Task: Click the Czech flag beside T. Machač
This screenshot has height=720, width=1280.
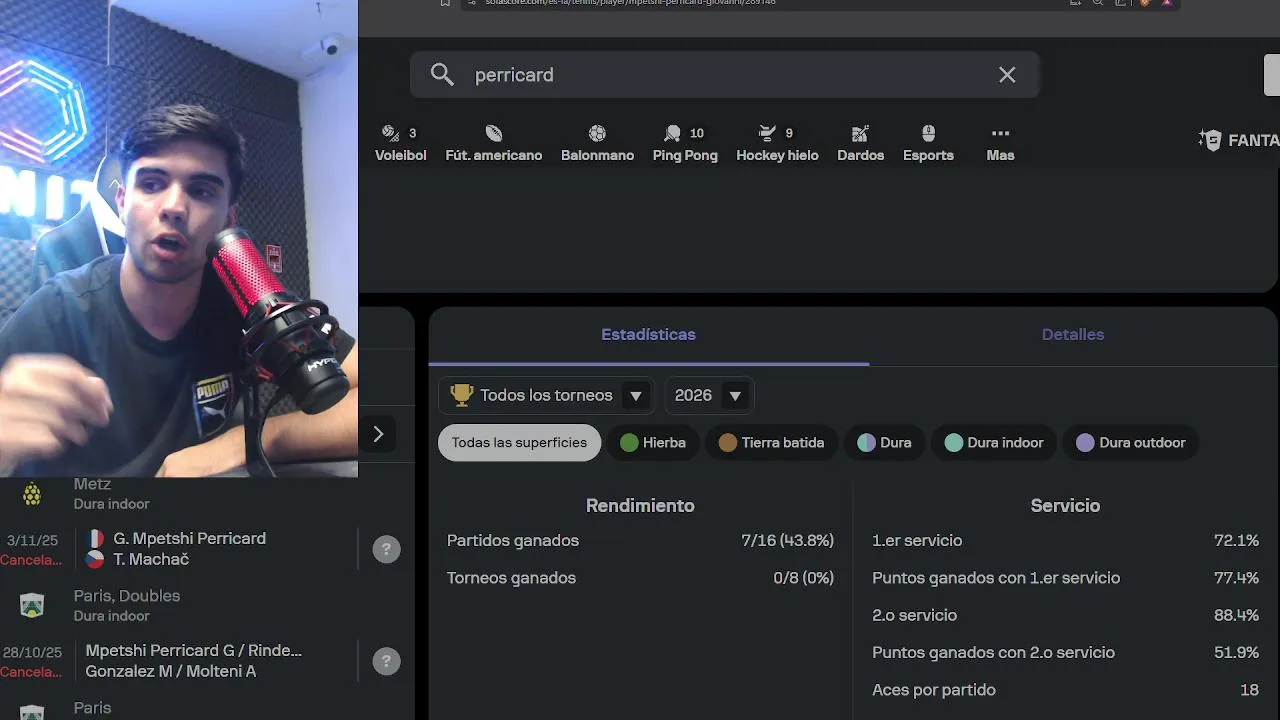Action: pyautogui.click(x=96, y=560)
